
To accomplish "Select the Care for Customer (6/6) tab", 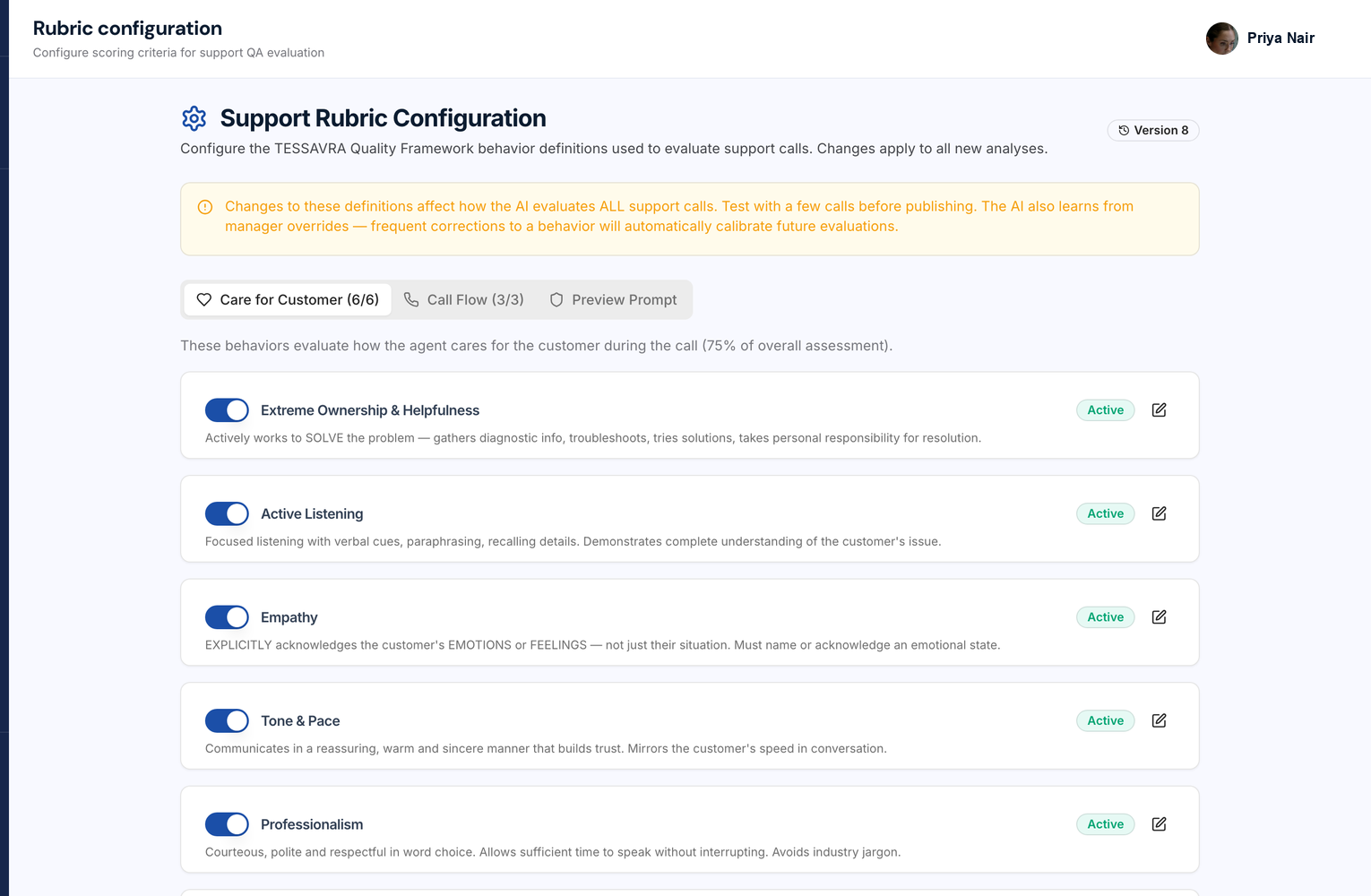I will pyautogui.click(x=288, y=299).
